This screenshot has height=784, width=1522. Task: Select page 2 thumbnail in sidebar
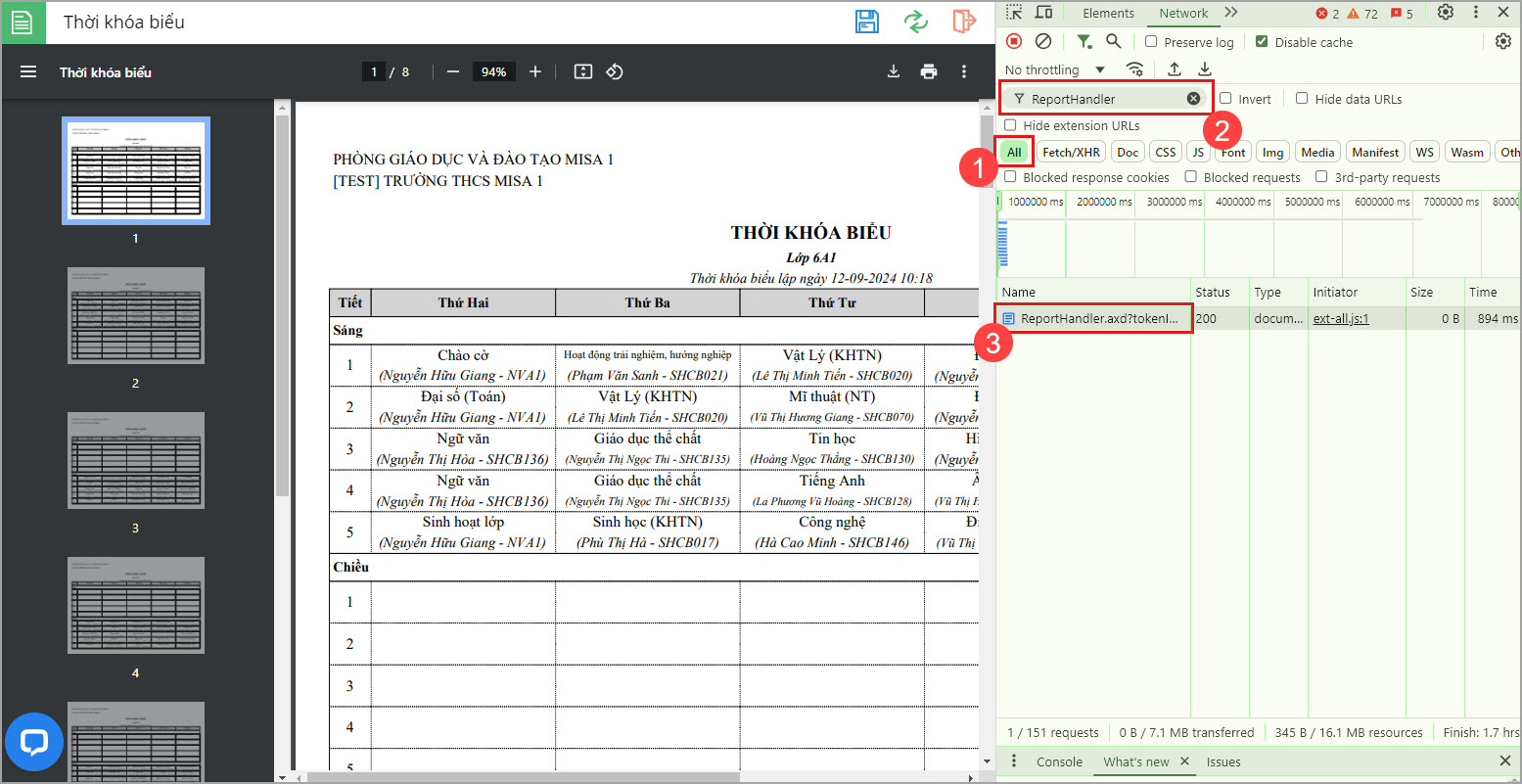click(136, 315)
